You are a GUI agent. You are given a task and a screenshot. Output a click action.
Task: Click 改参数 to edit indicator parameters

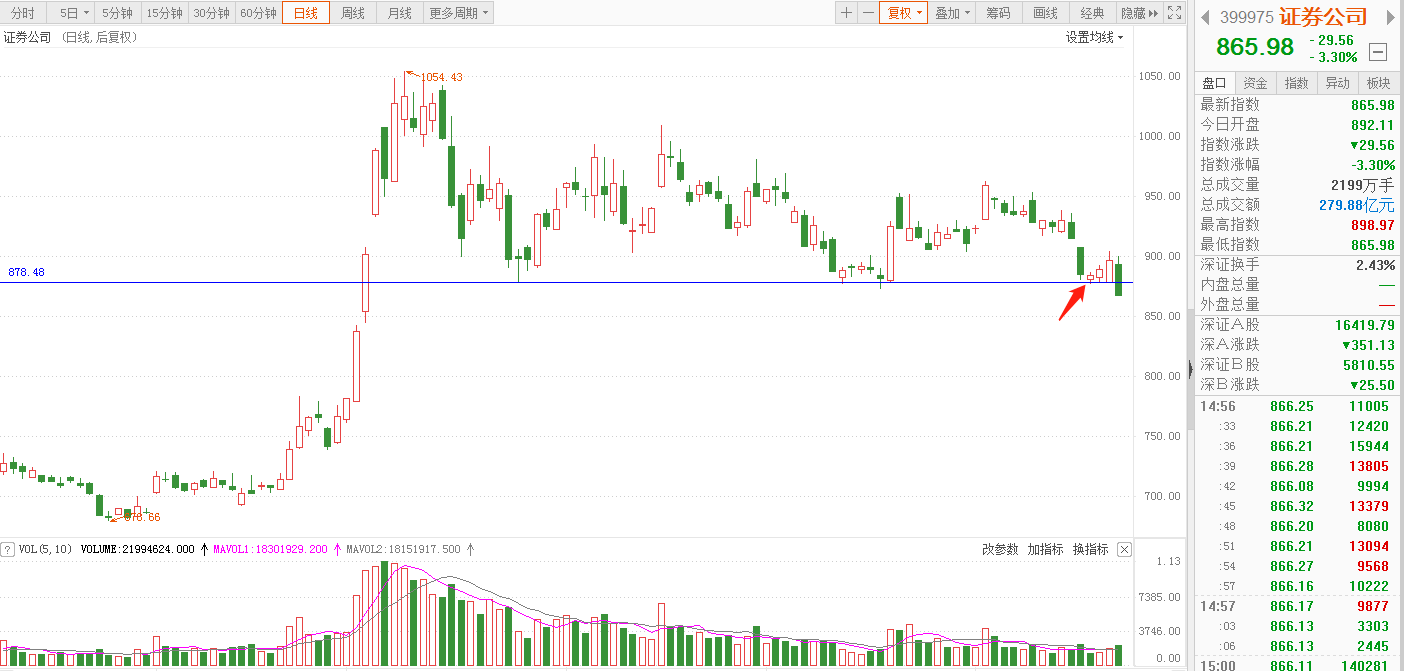[1000, 549]
